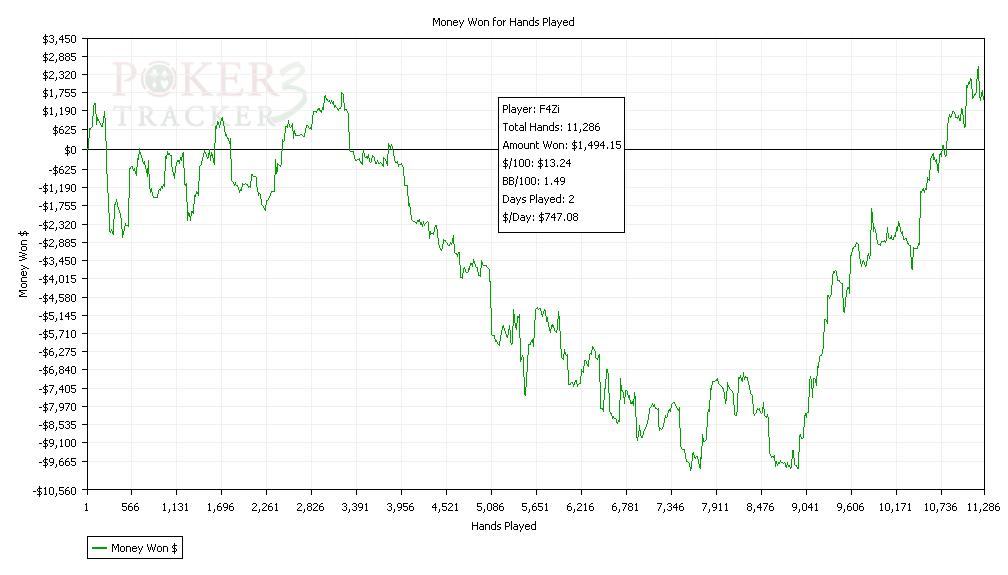
Task: Select the "$/100: $13.24" tooltip entry
Action: (x=536, y=163)
